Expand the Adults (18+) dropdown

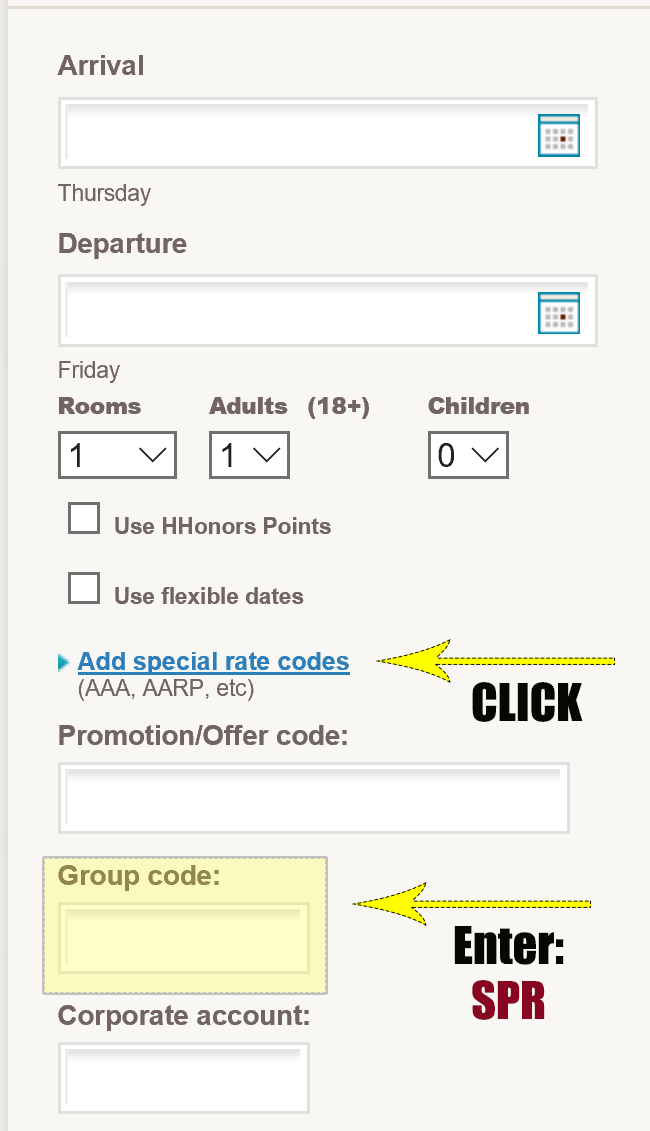[249, 456]
